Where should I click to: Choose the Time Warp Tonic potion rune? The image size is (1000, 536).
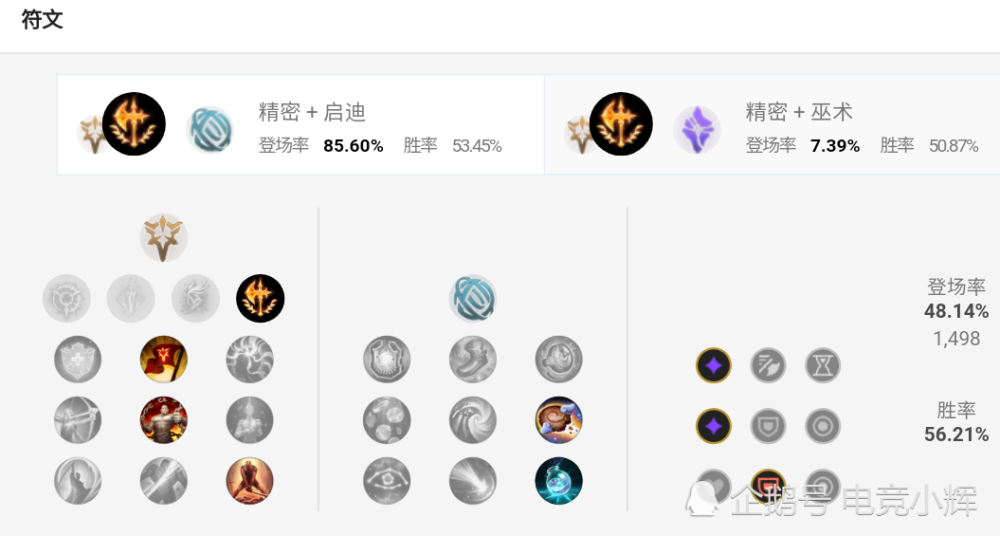coord(559,480)
